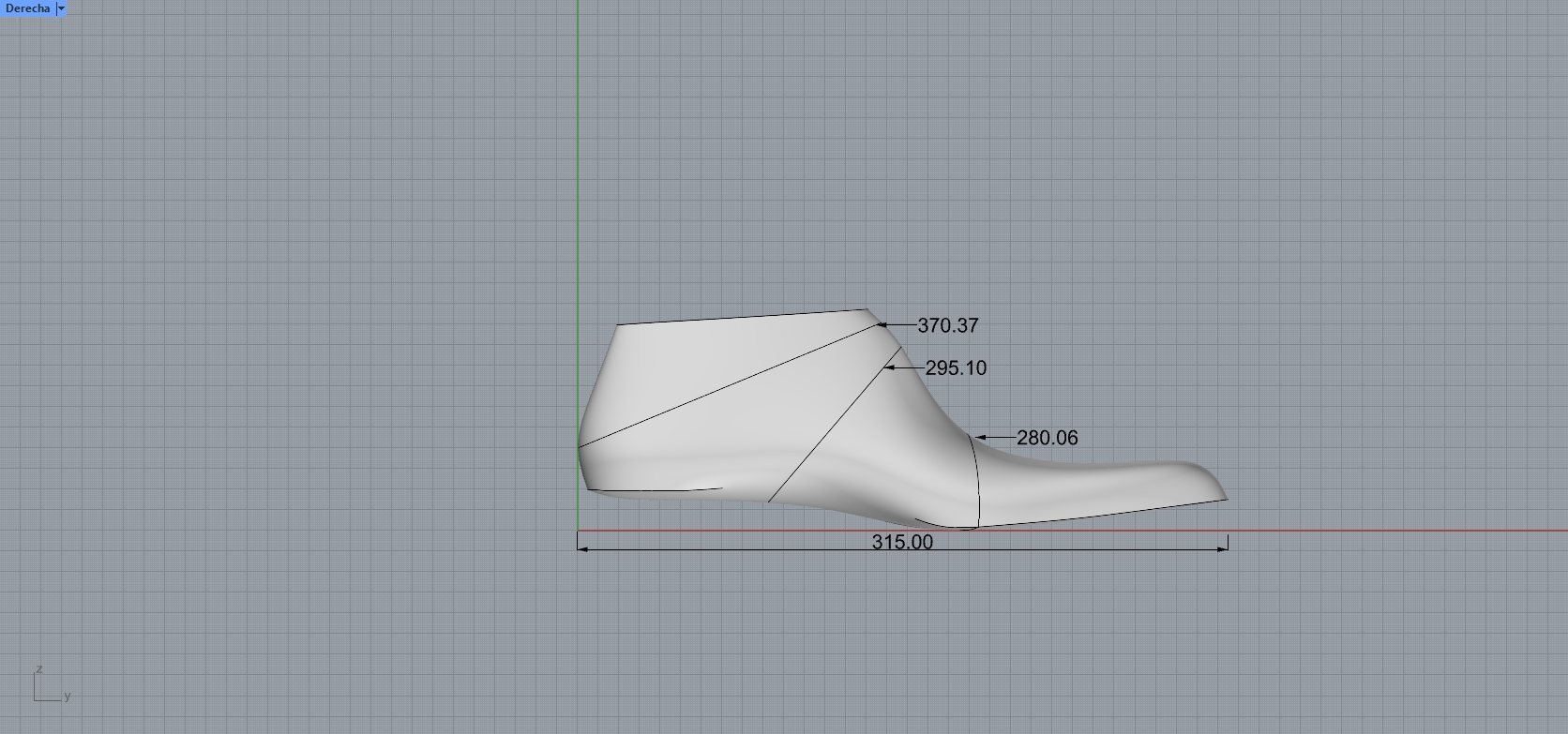The height and width of the screenshot is (734, 1568).
Task: Pick the back heel point of the last
Action: click(x=579, y=448)
